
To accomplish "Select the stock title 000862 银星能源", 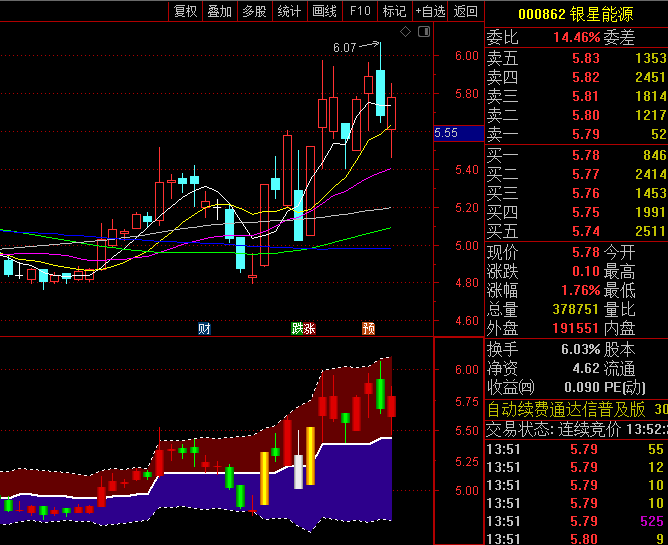I will point(576,14).
